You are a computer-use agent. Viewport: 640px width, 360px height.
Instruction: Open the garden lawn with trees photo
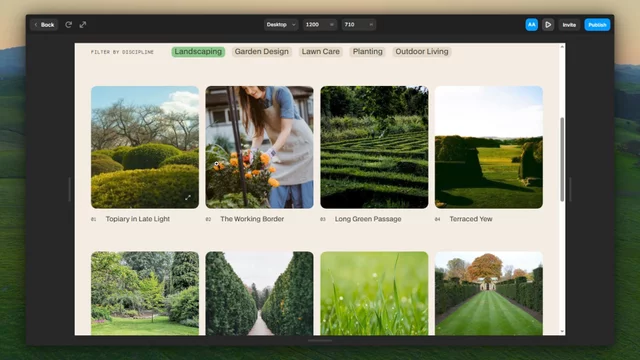145,293
